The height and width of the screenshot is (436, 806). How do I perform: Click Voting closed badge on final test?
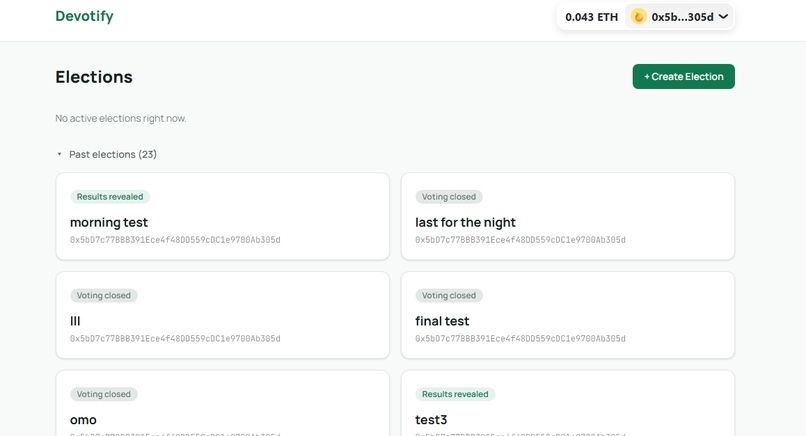pos(449,296)
